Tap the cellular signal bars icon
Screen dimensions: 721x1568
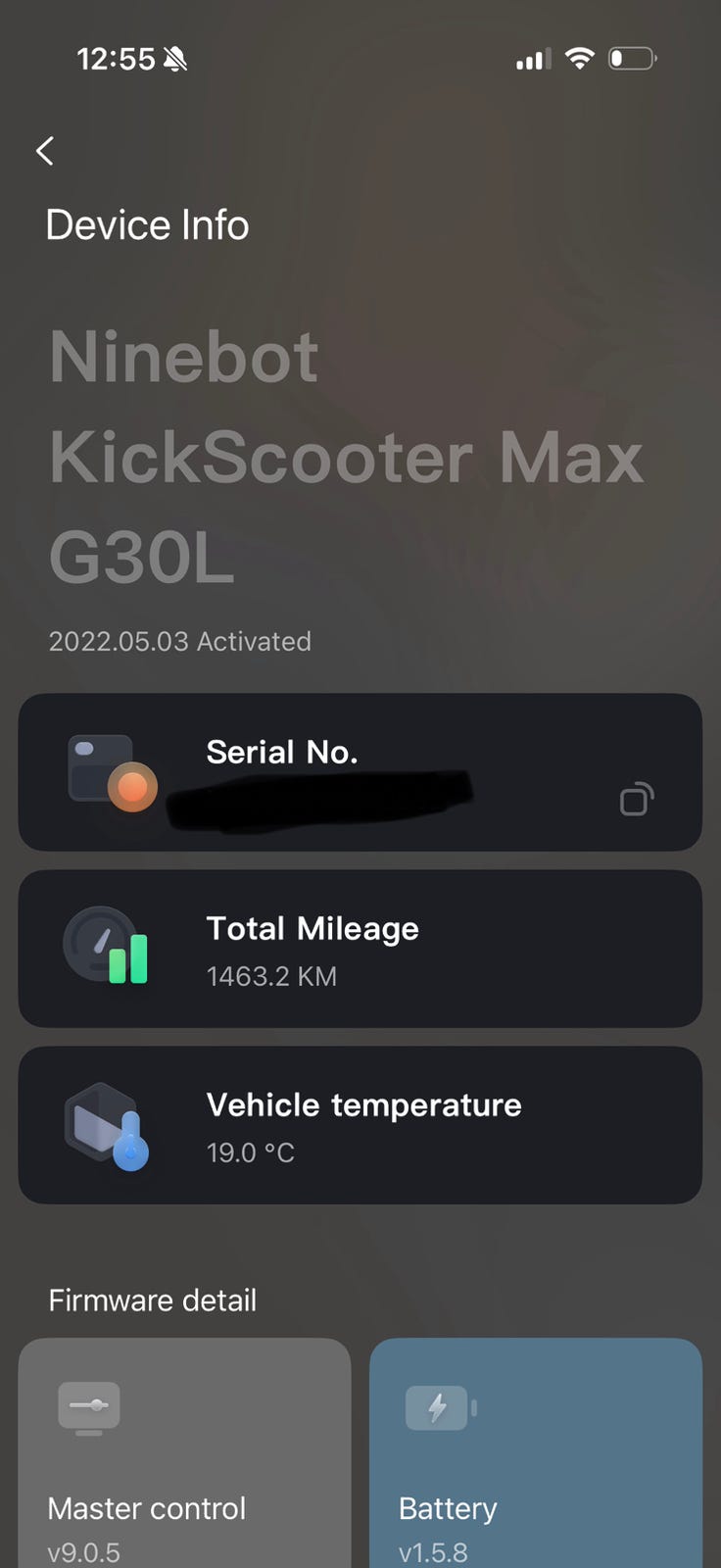point(533,60)
